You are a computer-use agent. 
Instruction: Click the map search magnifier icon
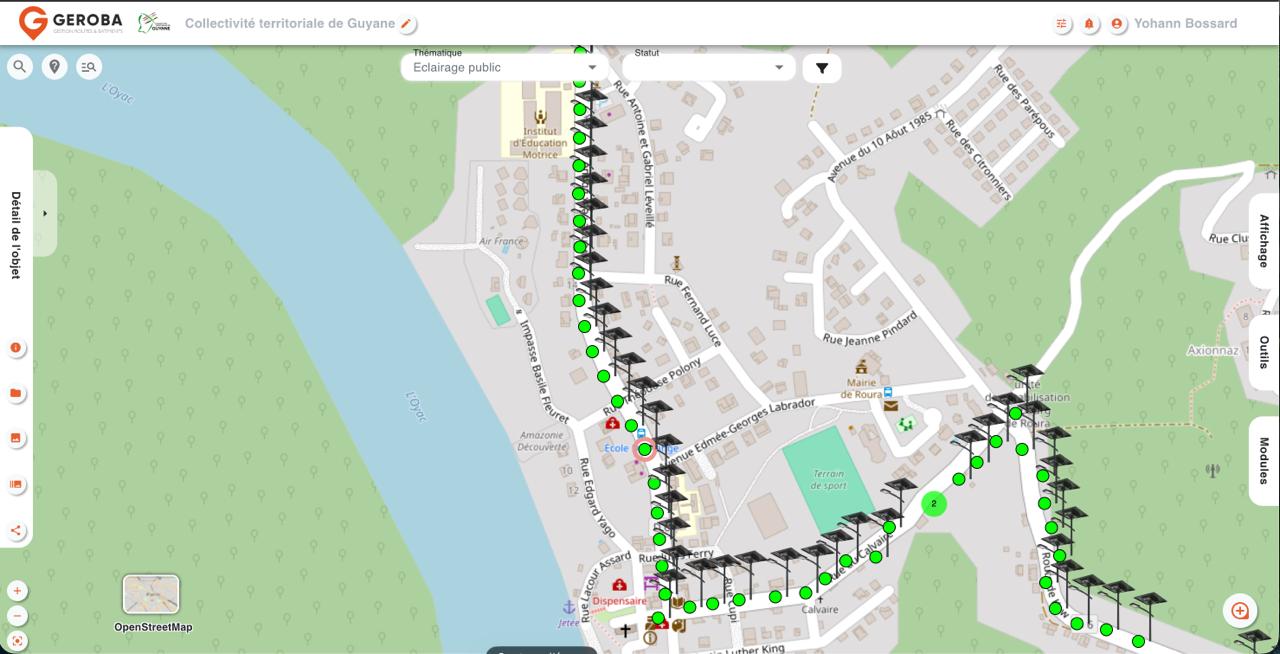(x=20, y=67)
